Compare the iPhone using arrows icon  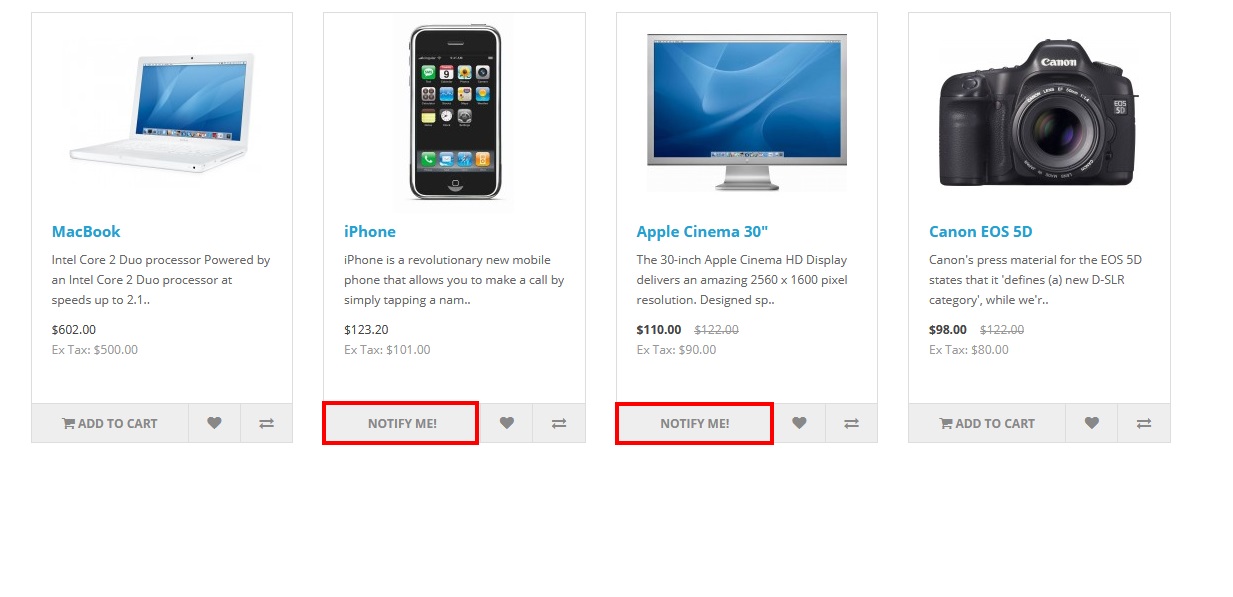coord(559,423)
